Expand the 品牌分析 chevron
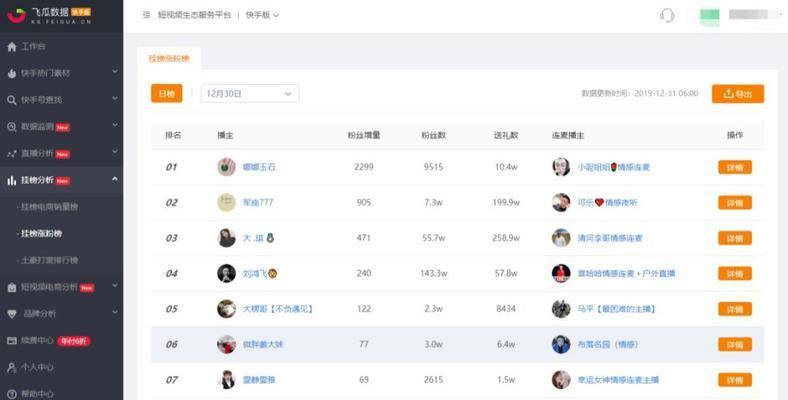Image resolution: width=788 pixels, height=400 pixels. coord(115,313)
